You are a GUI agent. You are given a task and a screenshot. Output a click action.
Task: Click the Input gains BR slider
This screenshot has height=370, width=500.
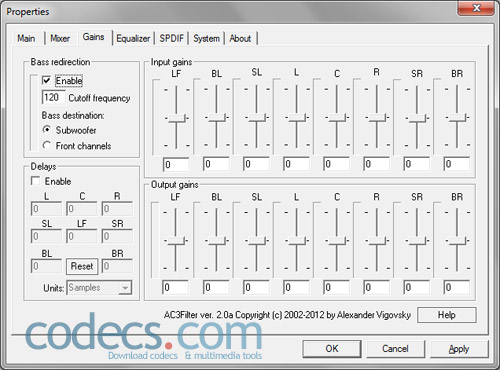click(457, 118)
